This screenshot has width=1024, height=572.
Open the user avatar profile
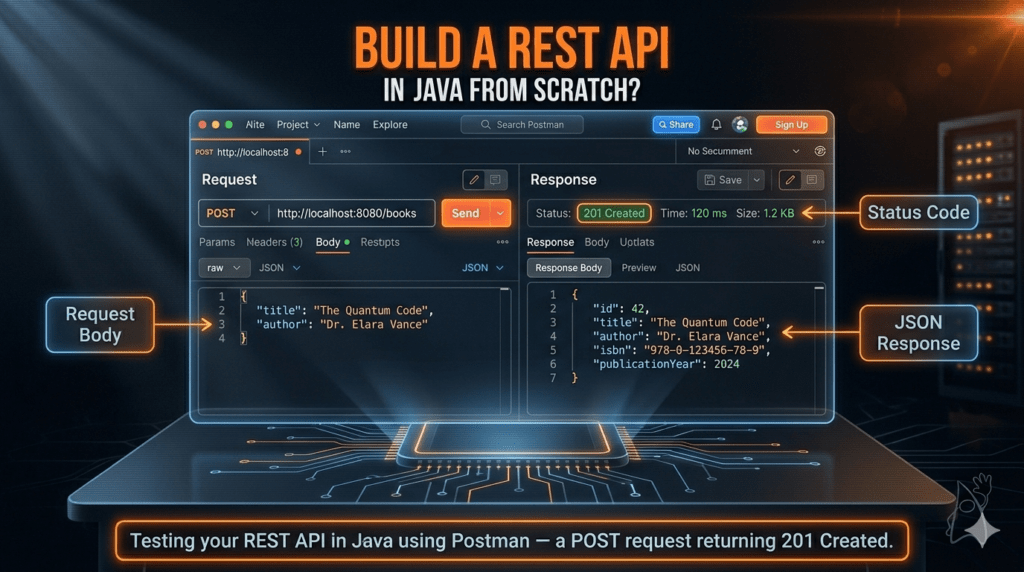[x=740, y=124]
